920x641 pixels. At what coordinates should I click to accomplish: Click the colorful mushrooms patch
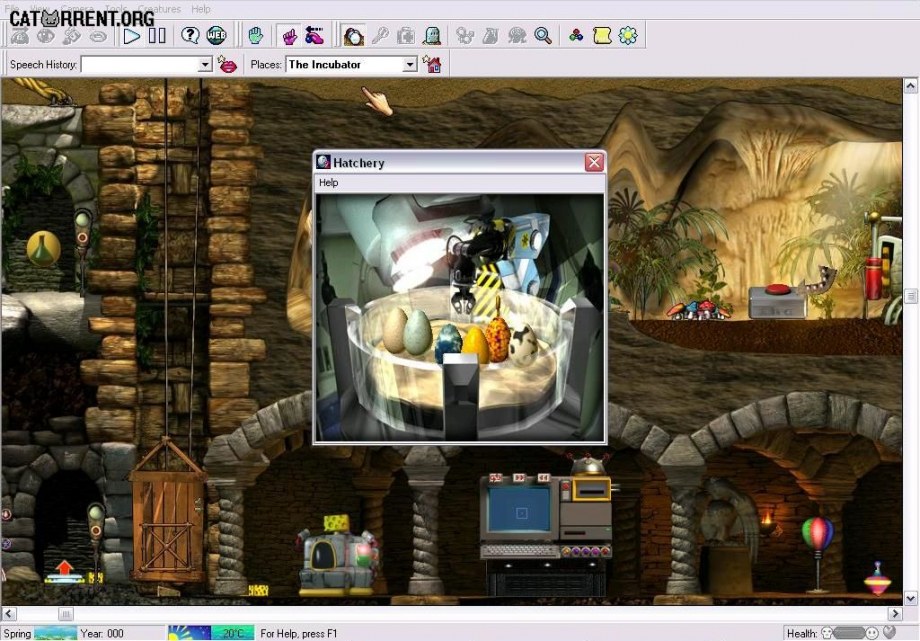click(698, 310)
